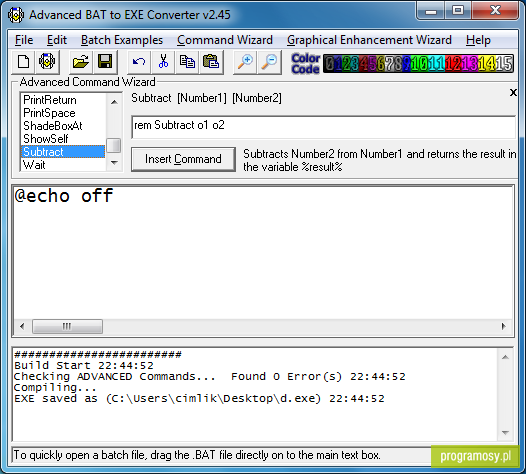Minimize the Advanced BAT to EXE Converter window
The image size is (526, 474).
pyautogui.click(x=431, y=11)
